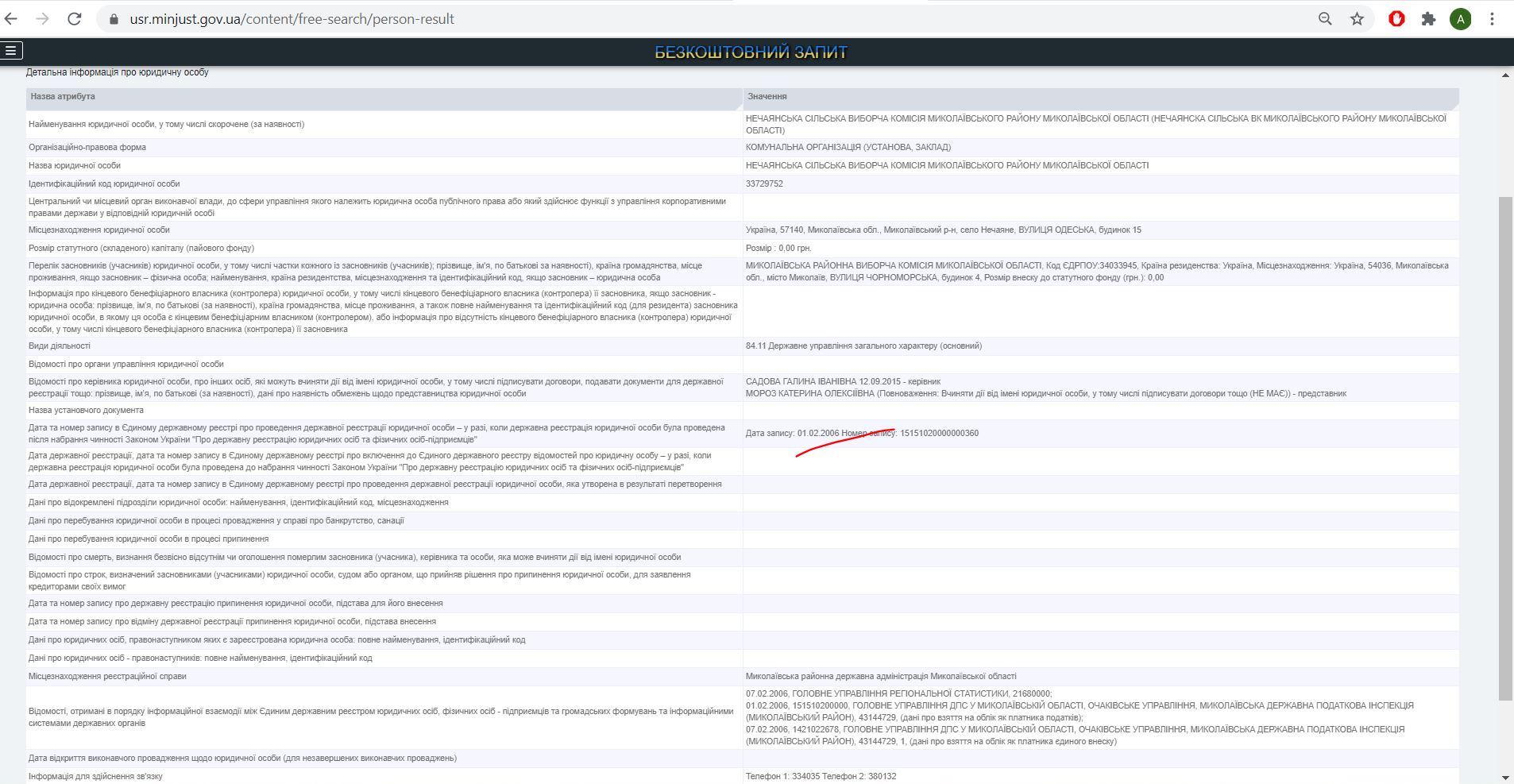Click 'Дата відкриття виконавчого провадження' label
Viewport: 1514px width, 784px height.
tap(242, 758)
